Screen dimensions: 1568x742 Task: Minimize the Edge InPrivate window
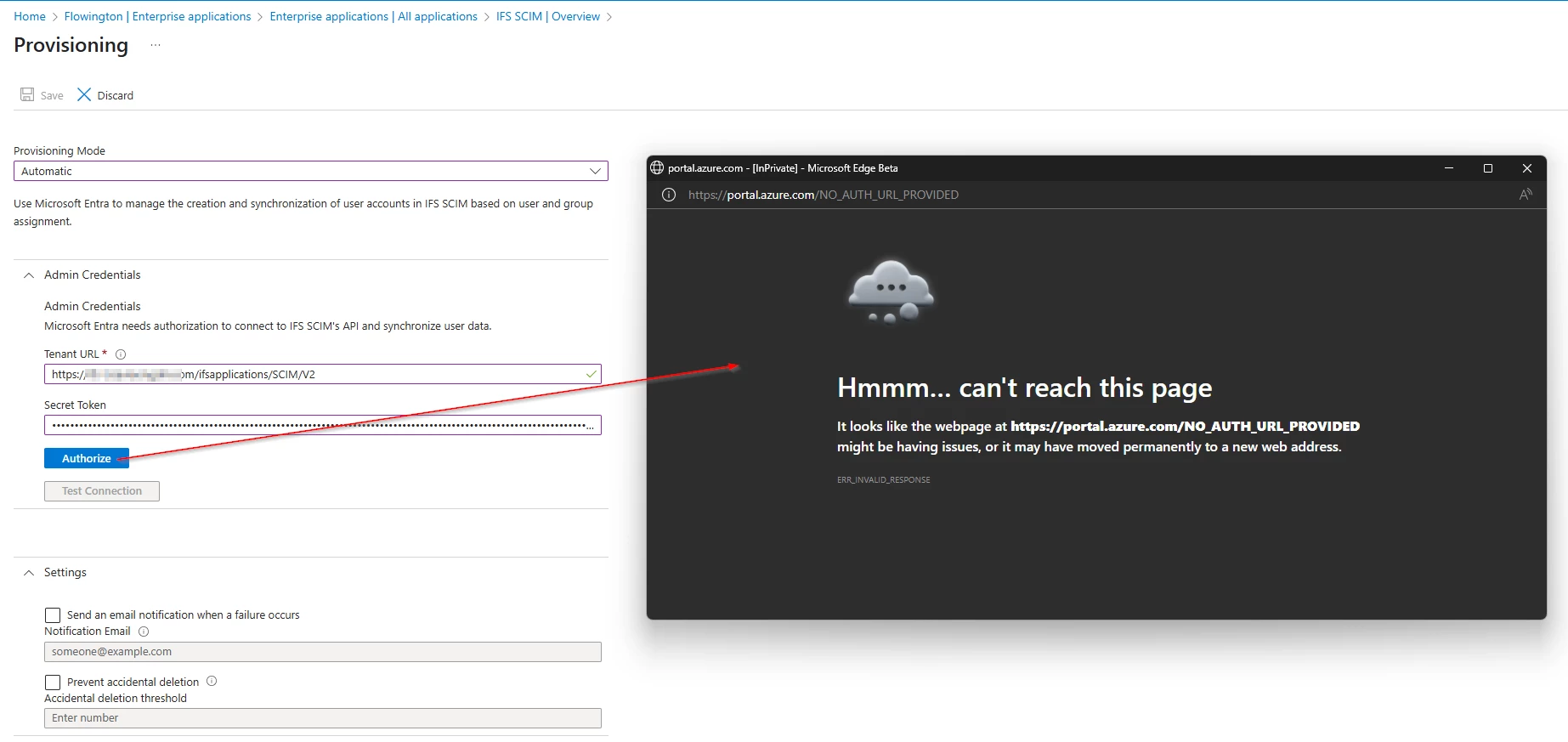[1449, 168]
